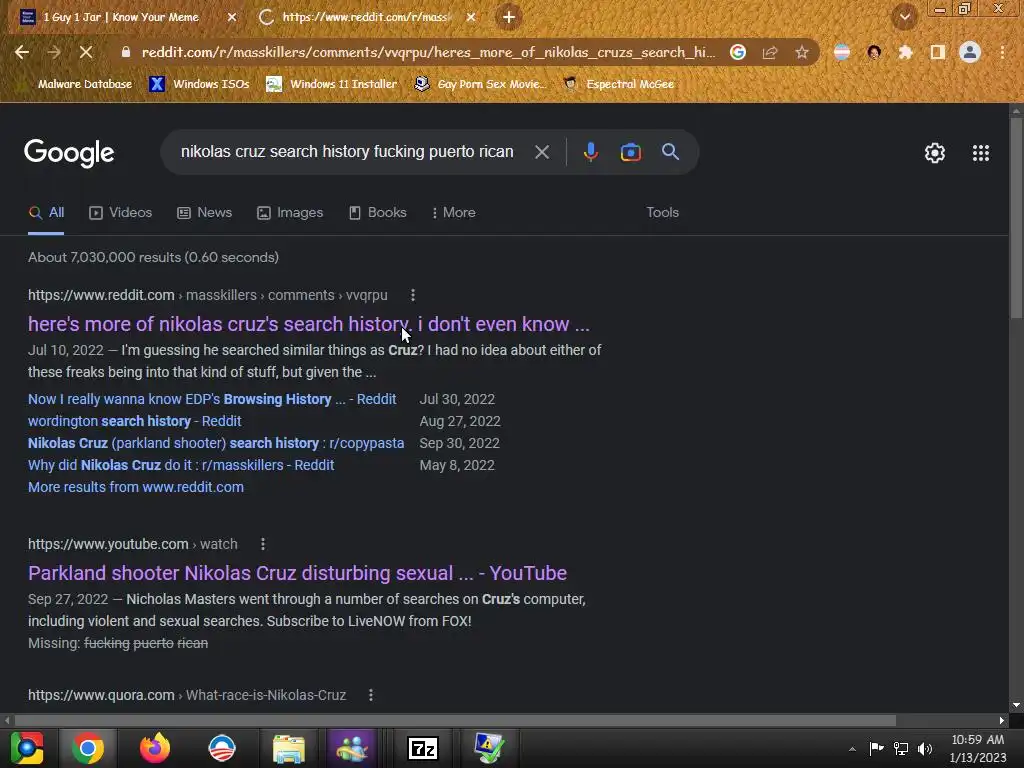This screenshot has height=768, width=1024.
Task: Launch Firefox from the taskbar
Action: pos(155,748)
